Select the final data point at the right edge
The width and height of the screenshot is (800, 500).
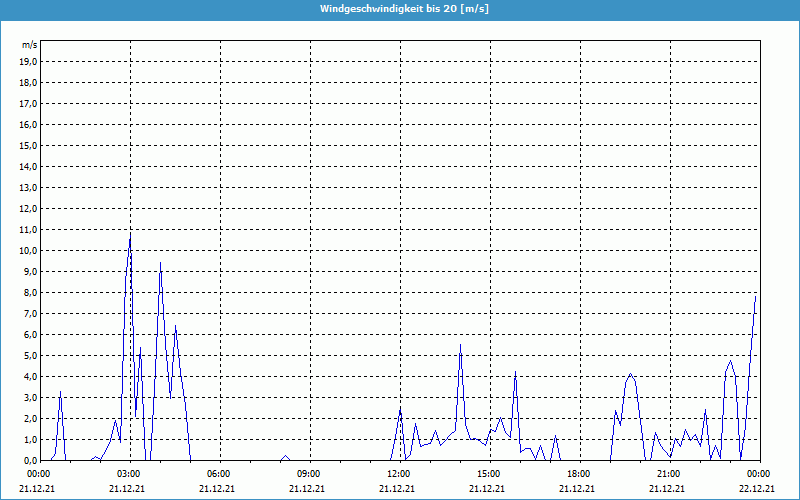[756, 294]
